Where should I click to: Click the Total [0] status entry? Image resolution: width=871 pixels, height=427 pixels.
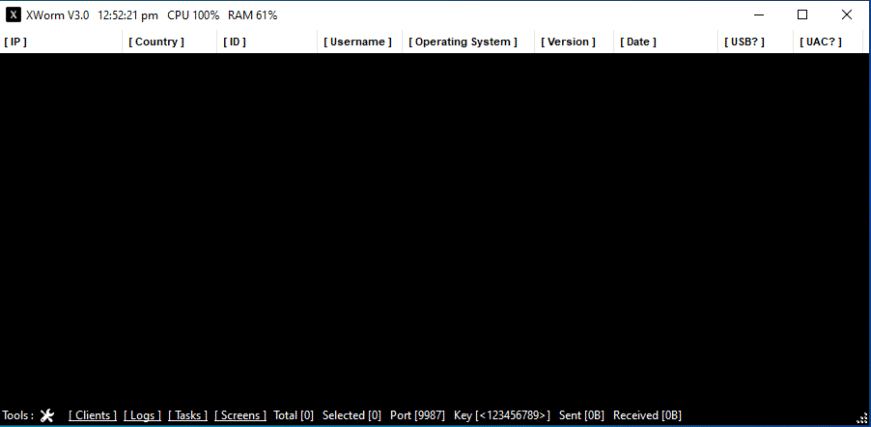[x=293, y=415]
